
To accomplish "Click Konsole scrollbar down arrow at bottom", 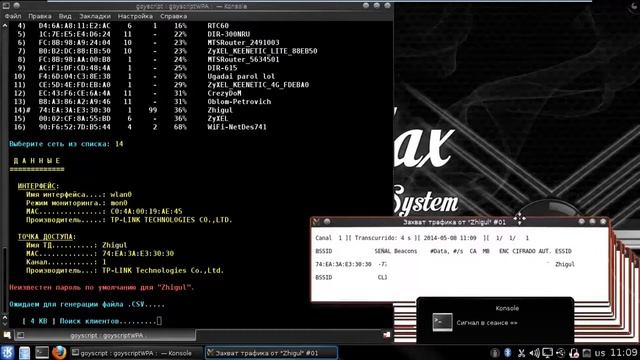I will click(x=4, y=323).
